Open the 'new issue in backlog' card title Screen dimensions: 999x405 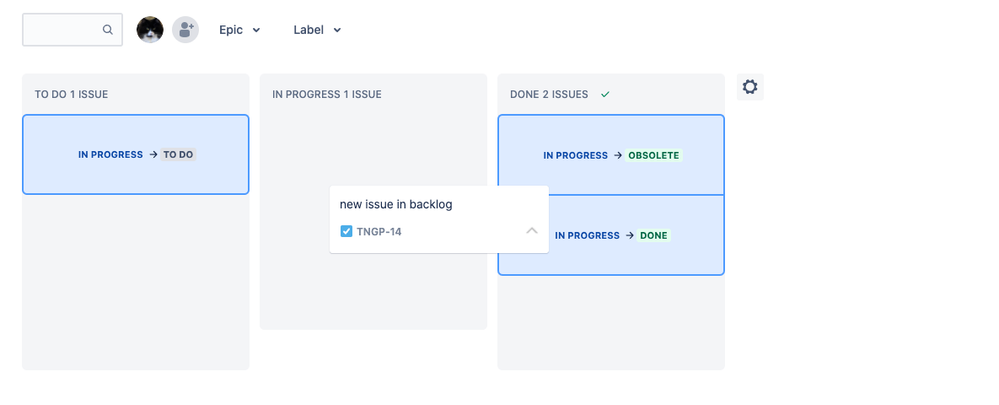pyautogui.click(x=396, y=204)
